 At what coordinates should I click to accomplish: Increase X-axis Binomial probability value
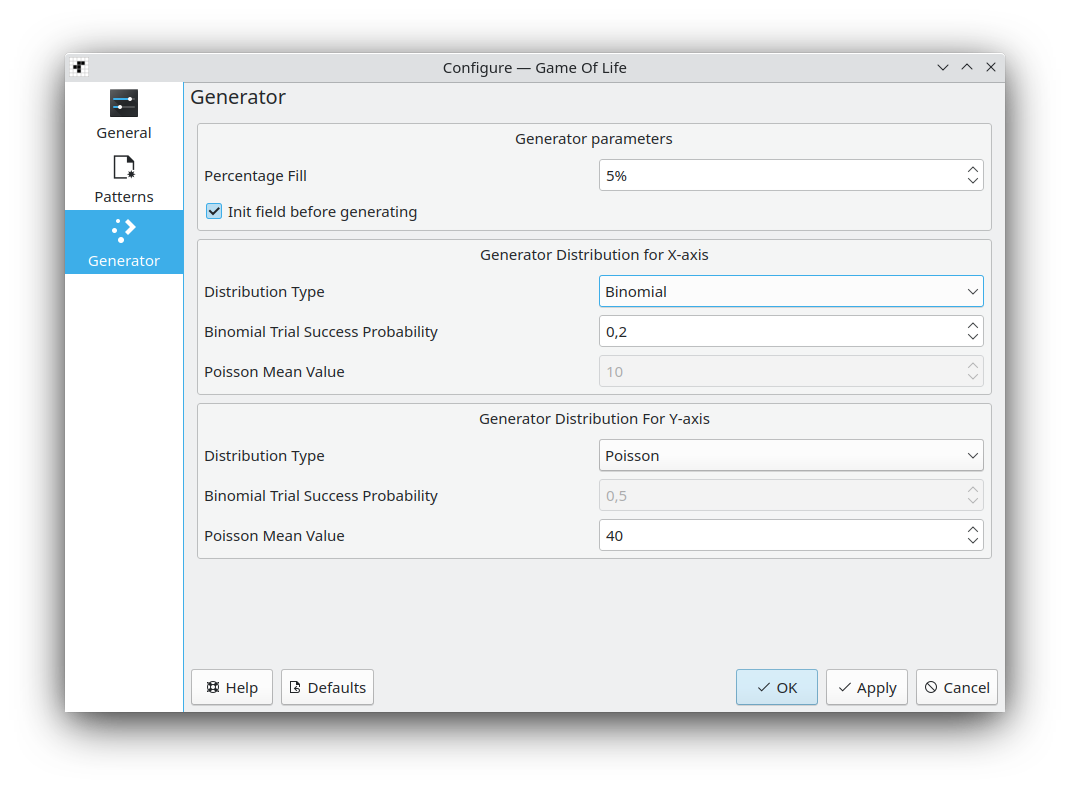click(972, 326)
